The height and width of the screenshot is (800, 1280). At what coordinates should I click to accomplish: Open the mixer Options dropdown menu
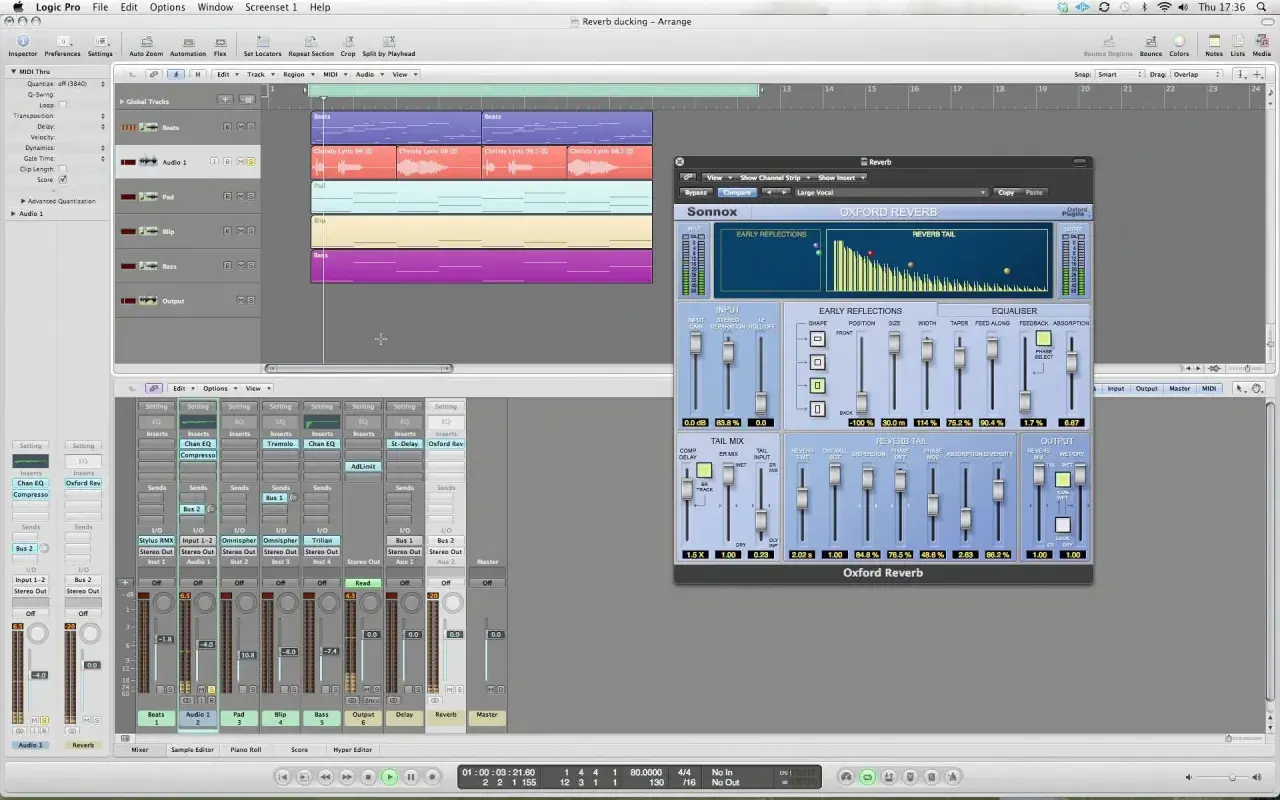pos(219,388)
